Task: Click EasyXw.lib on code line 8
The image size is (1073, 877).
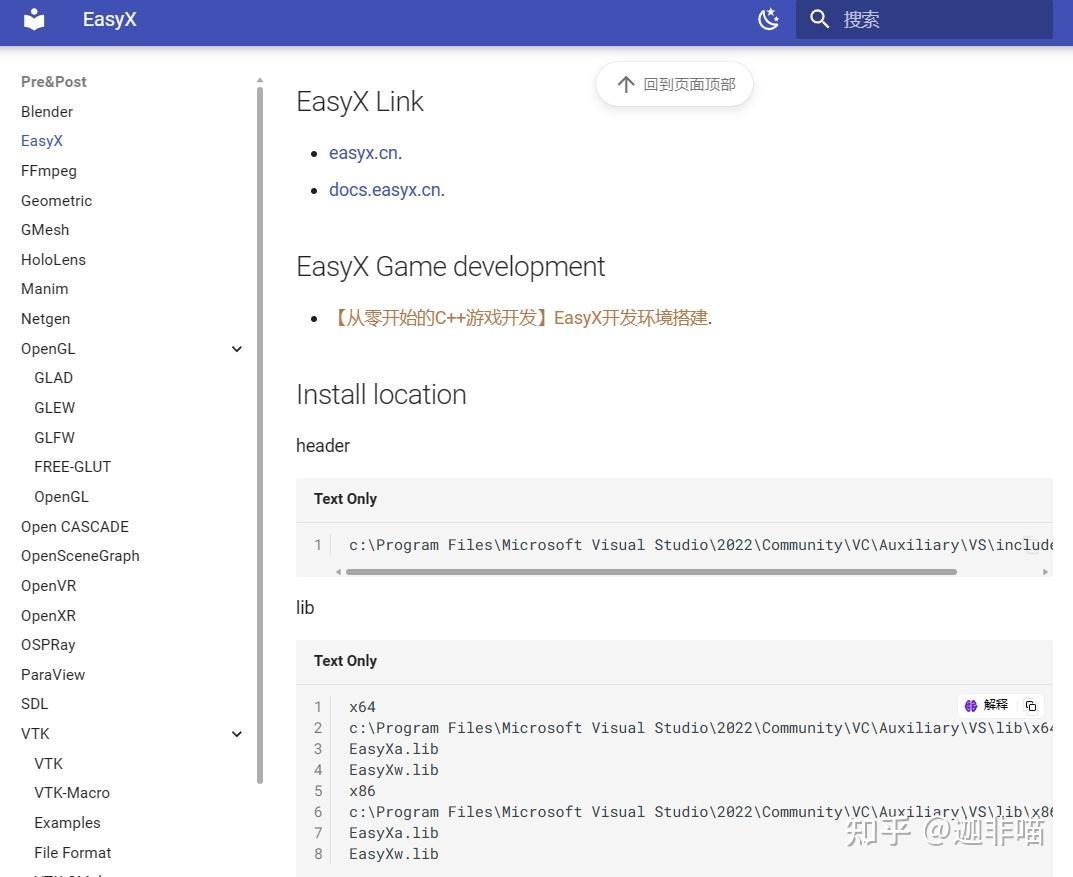Action: [x=393, y=854]
